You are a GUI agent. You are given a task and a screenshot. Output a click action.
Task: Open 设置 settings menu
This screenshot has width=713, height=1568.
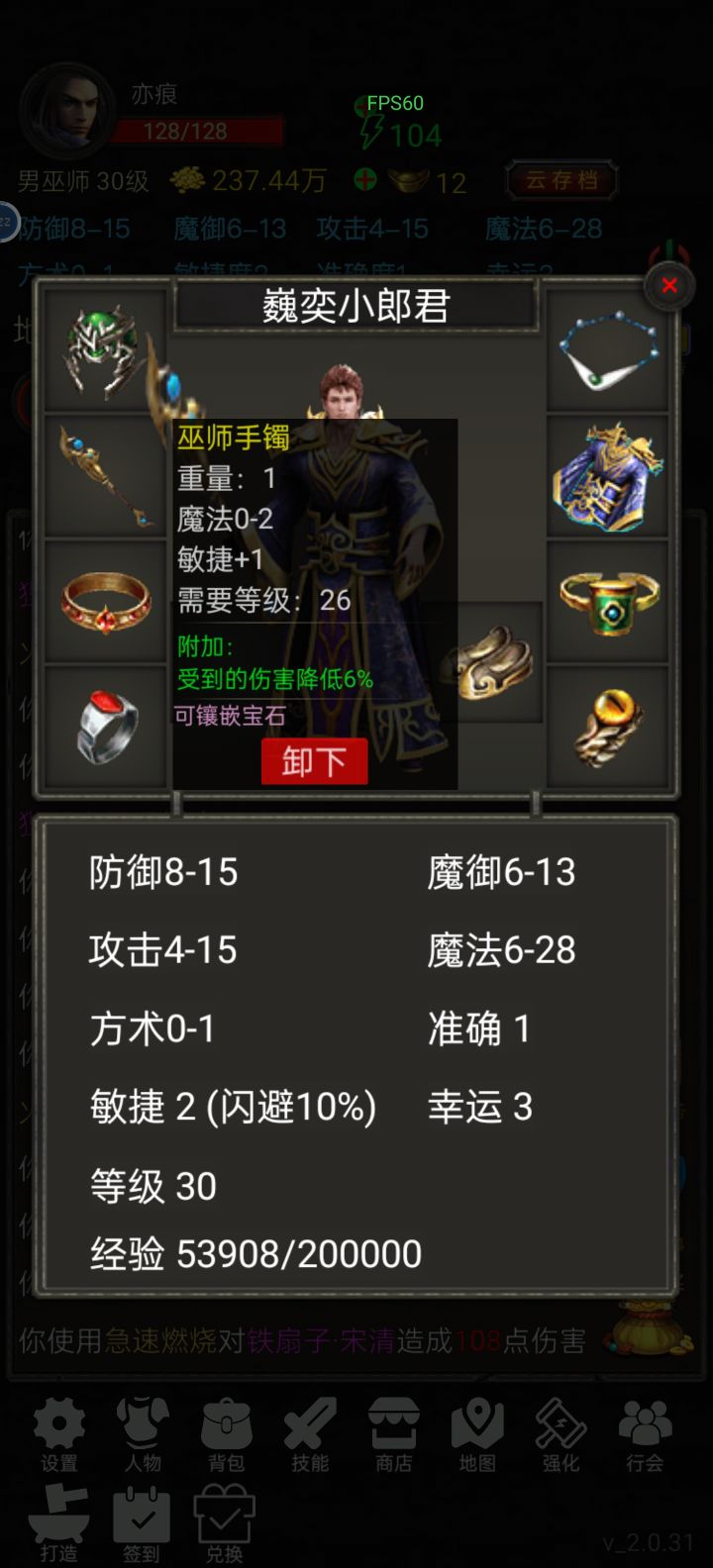pos(59,1435)
